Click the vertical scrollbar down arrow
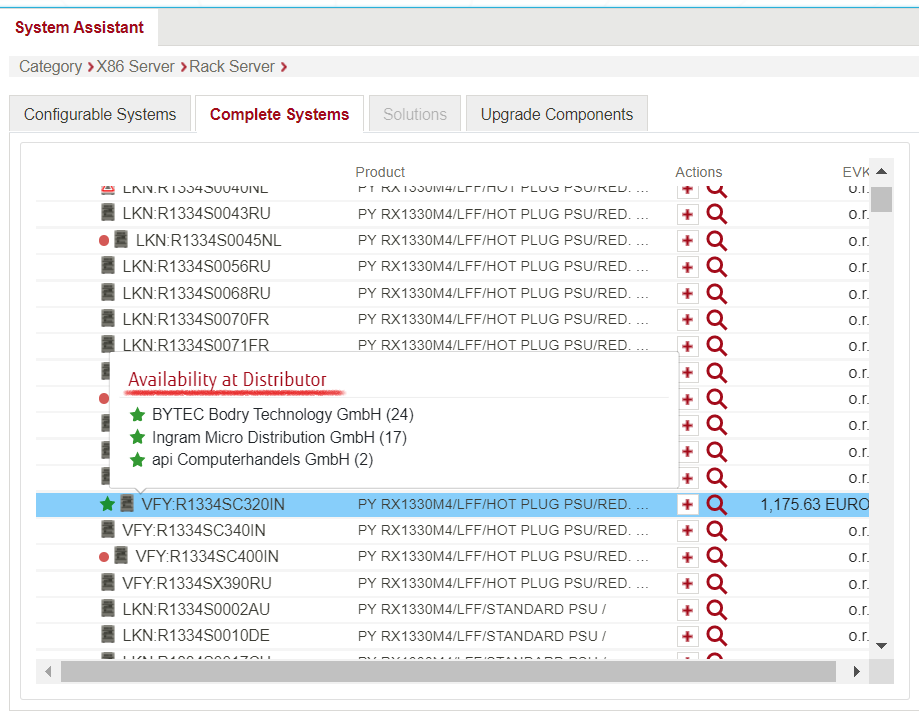The width and height of the screenshot is (919, 720). [x=881, y=646]
